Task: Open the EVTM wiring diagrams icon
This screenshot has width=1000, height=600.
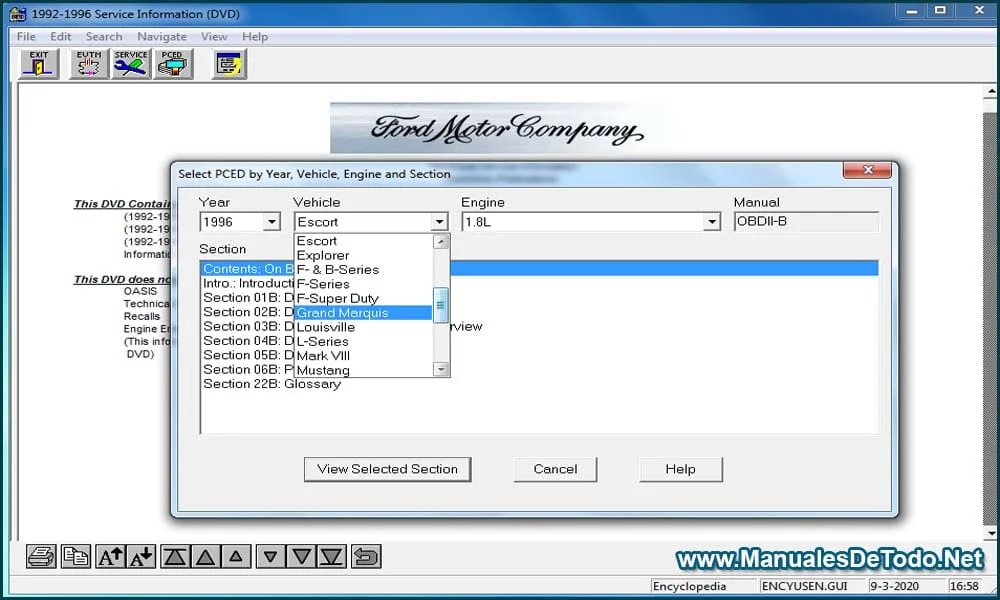Action: (x=89, y=64)
